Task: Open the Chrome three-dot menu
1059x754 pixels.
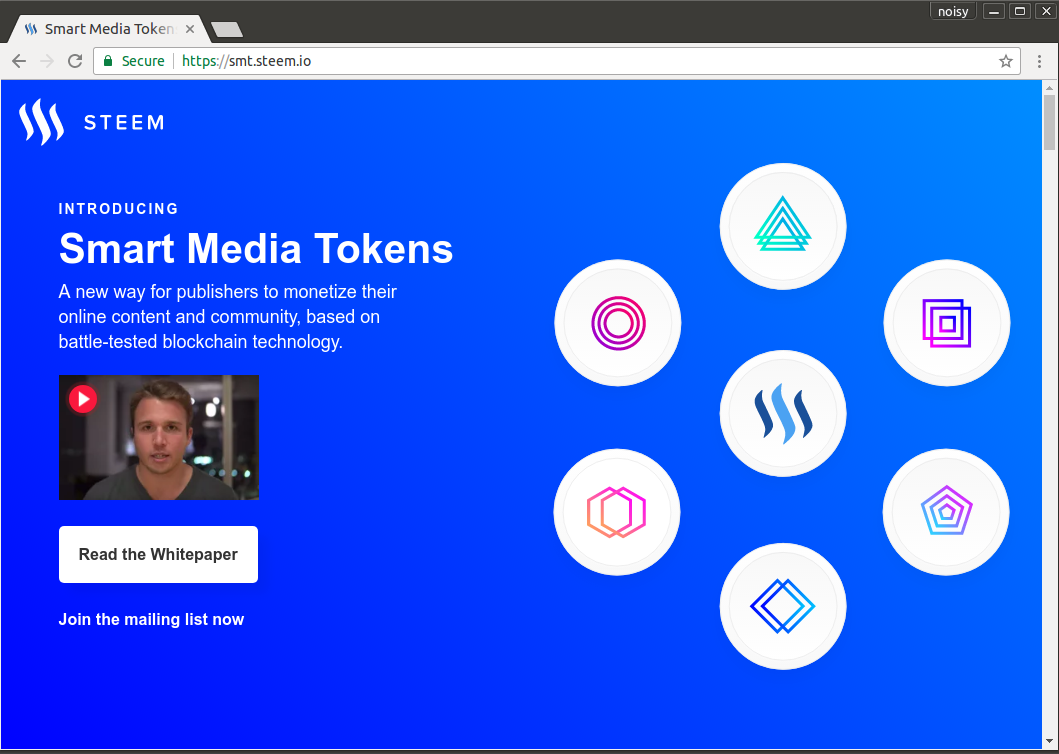Action: click(1039, 61)
